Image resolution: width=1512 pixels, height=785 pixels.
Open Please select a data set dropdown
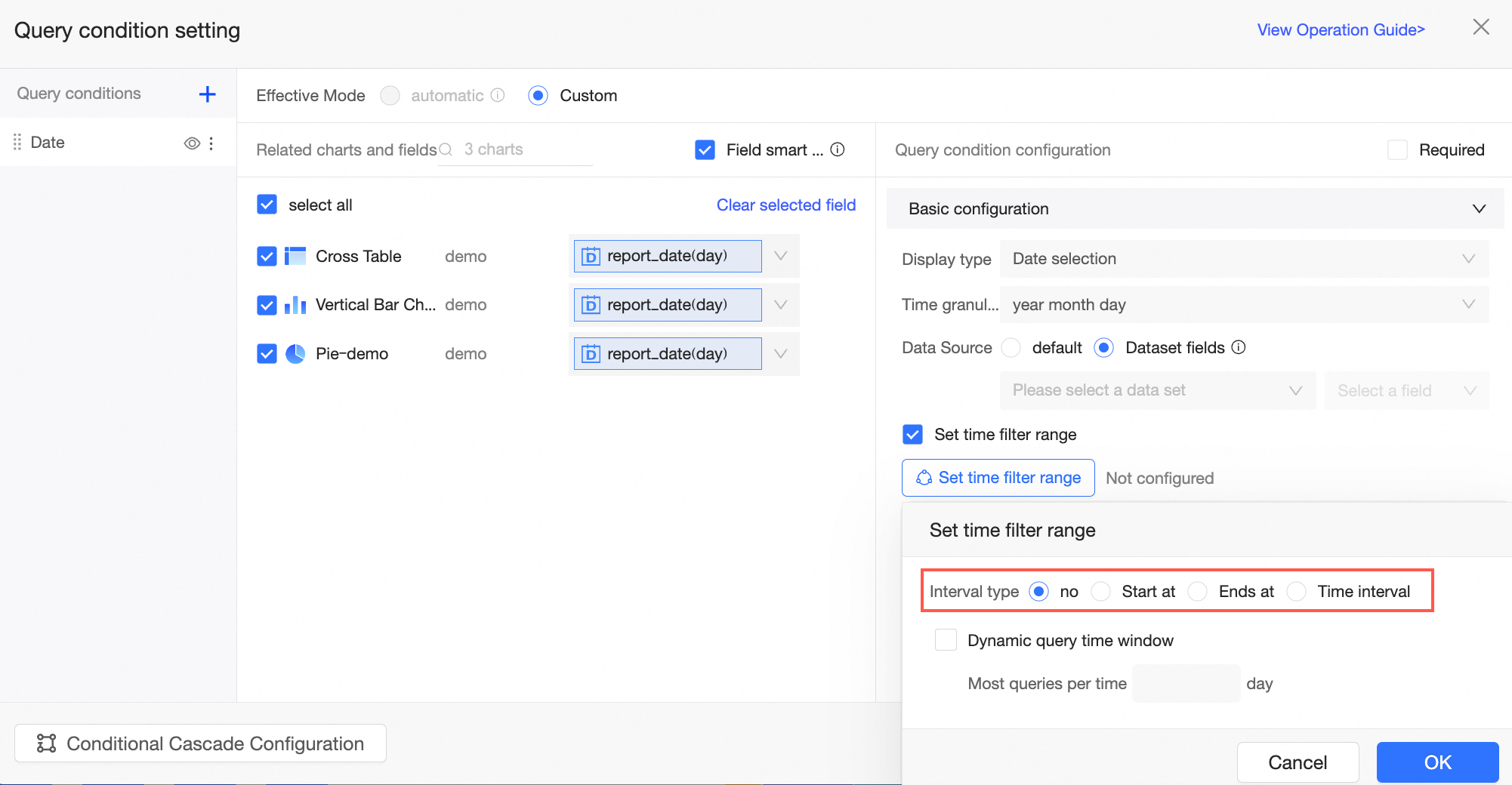click(1157, 390)
